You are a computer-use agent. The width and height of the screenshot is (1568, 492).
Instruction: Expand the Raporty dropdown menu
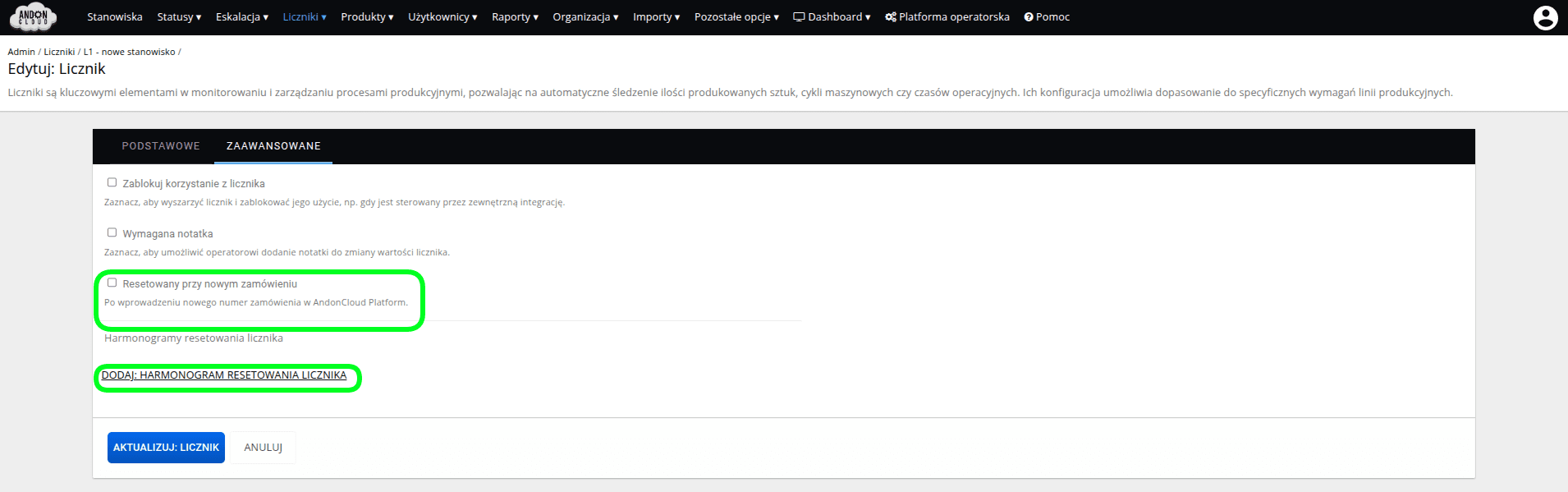click(515, 17)
